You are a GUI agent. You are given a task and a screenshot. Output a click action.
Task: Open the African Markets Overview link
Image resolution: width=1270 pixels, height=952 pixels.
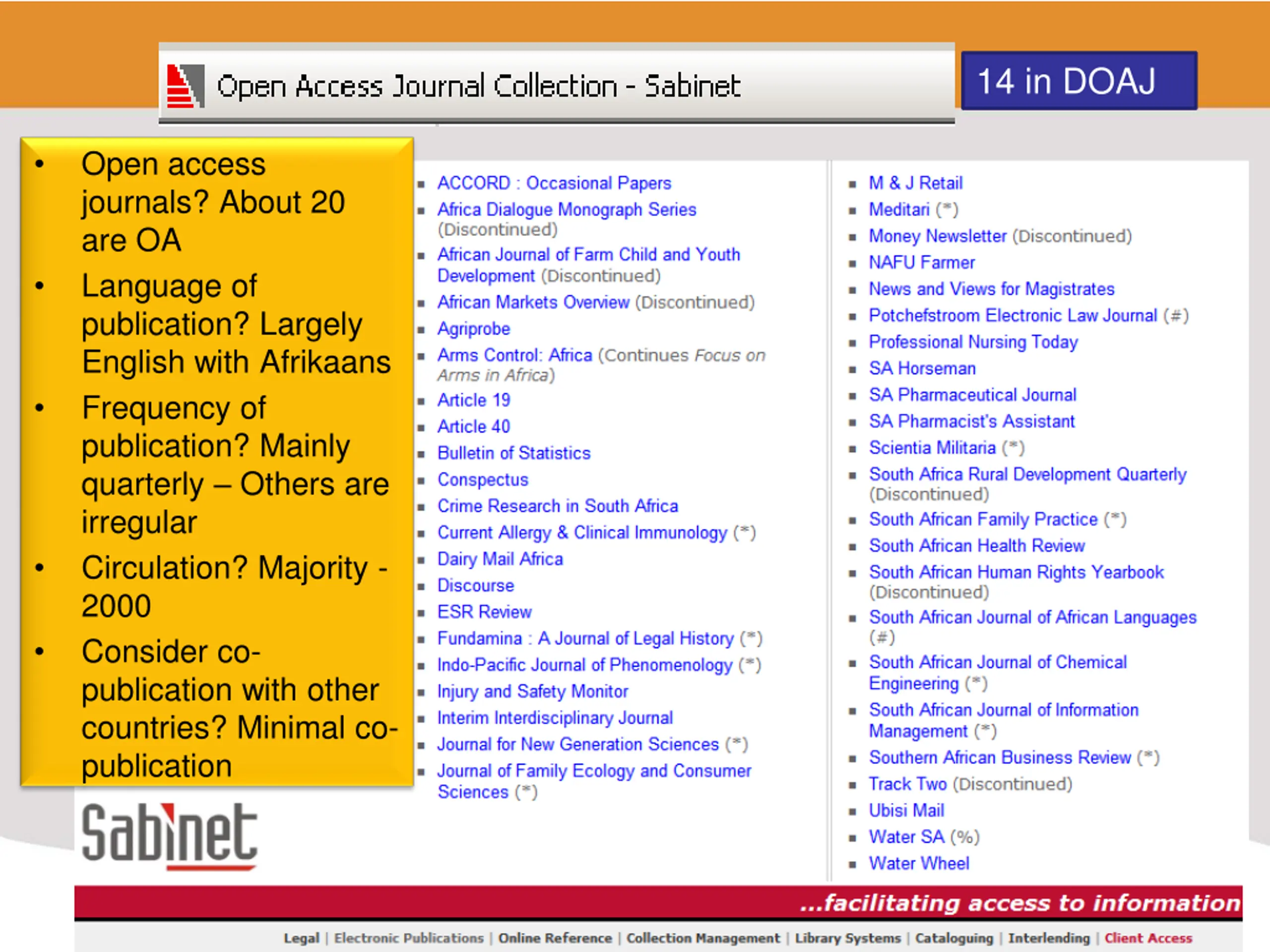click(x=533, y=302)
